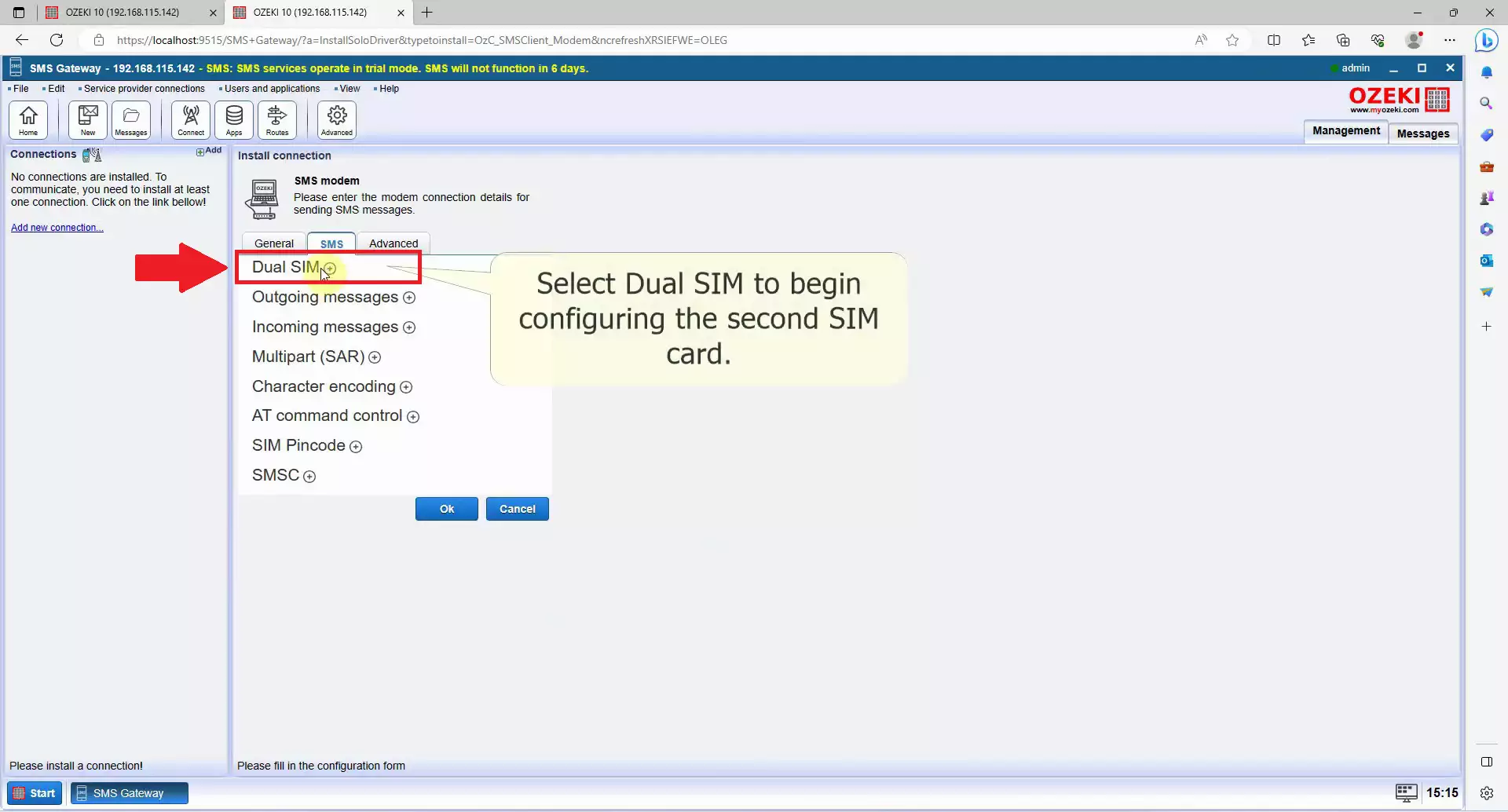Click the New message toolbar icon
Image resolution: width=1508 pixels, height=812 pixels.
[x=88, y=120]
